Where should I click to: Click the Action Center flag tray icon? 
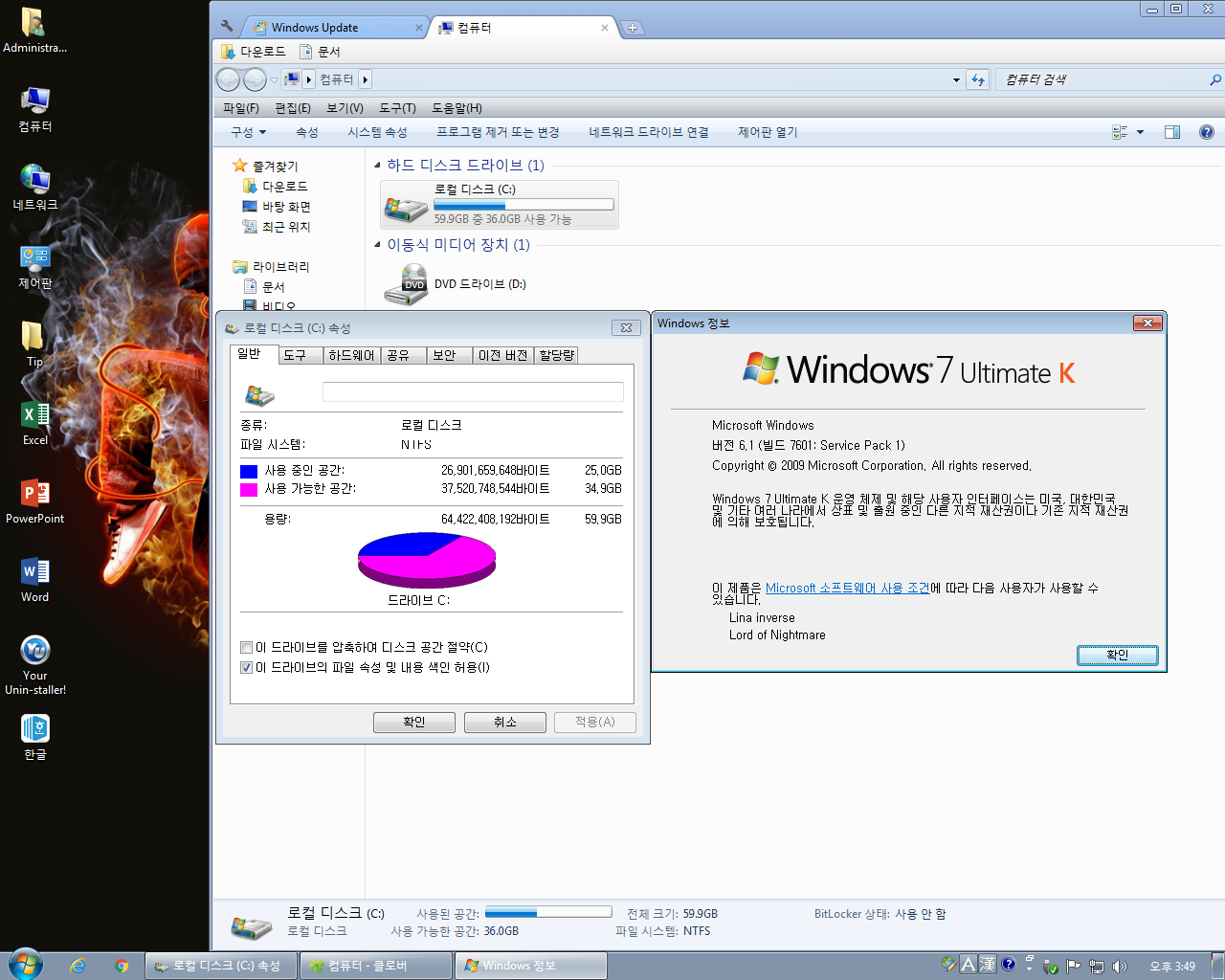(x=1074, y=967)
